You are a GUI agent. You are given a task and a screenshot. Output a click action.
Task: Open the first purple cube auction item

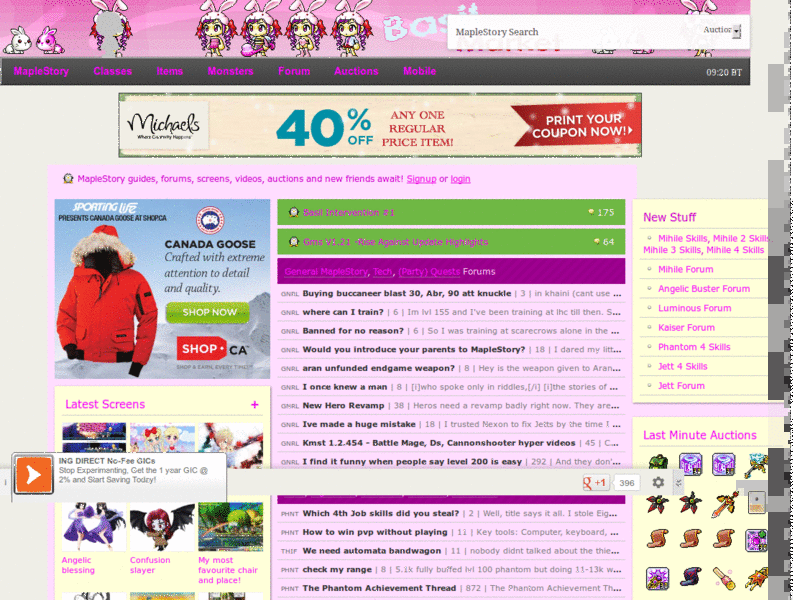tap(690, 464)
